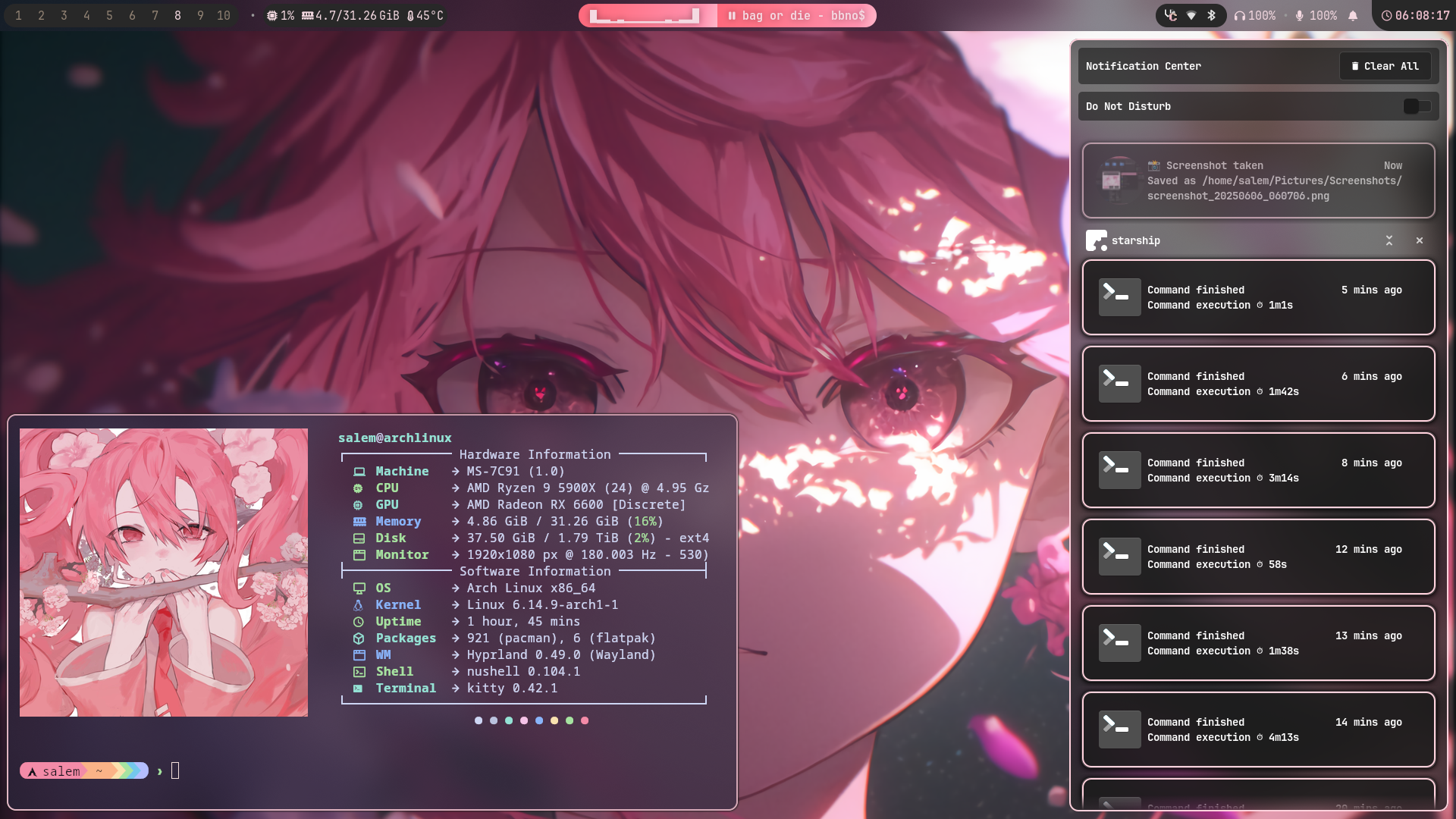The height and width of the screenshot is (819, 1456).
Task: Click terminal icon of the 4m13s notification
Action: pyautogui.click(x=1120, y=730)
